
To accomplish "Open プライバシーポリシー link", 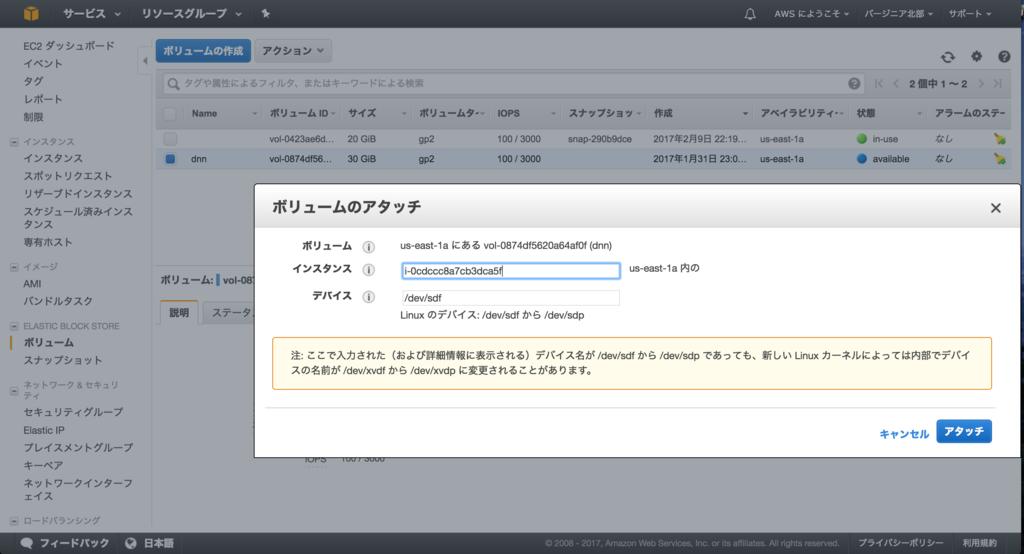I will (x=901, y=543).
